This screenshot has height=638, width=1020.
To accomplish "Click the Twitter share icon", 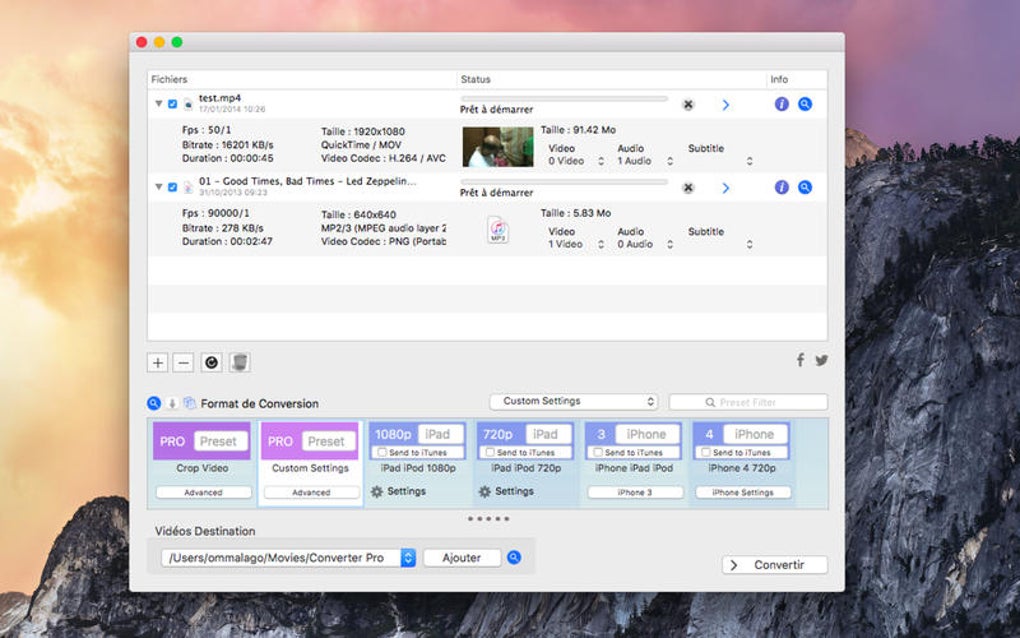I will (821, 360).
